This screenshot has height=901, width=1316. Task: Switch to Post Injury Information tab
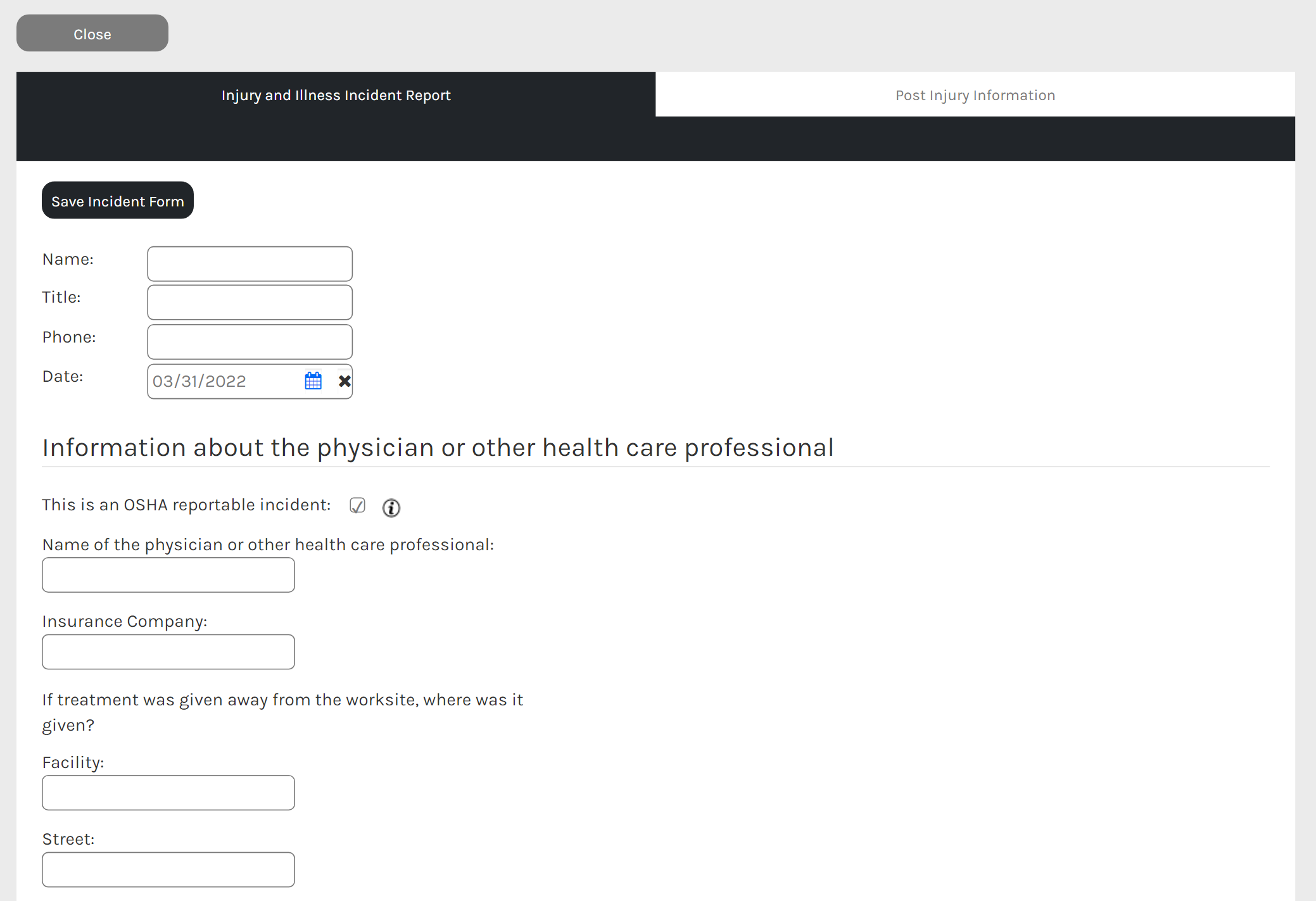pyautogui.click(x=975, y=94)
